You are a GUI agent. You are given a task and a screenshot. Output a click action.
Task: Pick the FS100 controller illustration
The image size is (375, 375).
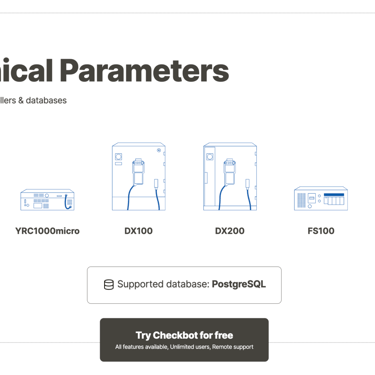321,198
